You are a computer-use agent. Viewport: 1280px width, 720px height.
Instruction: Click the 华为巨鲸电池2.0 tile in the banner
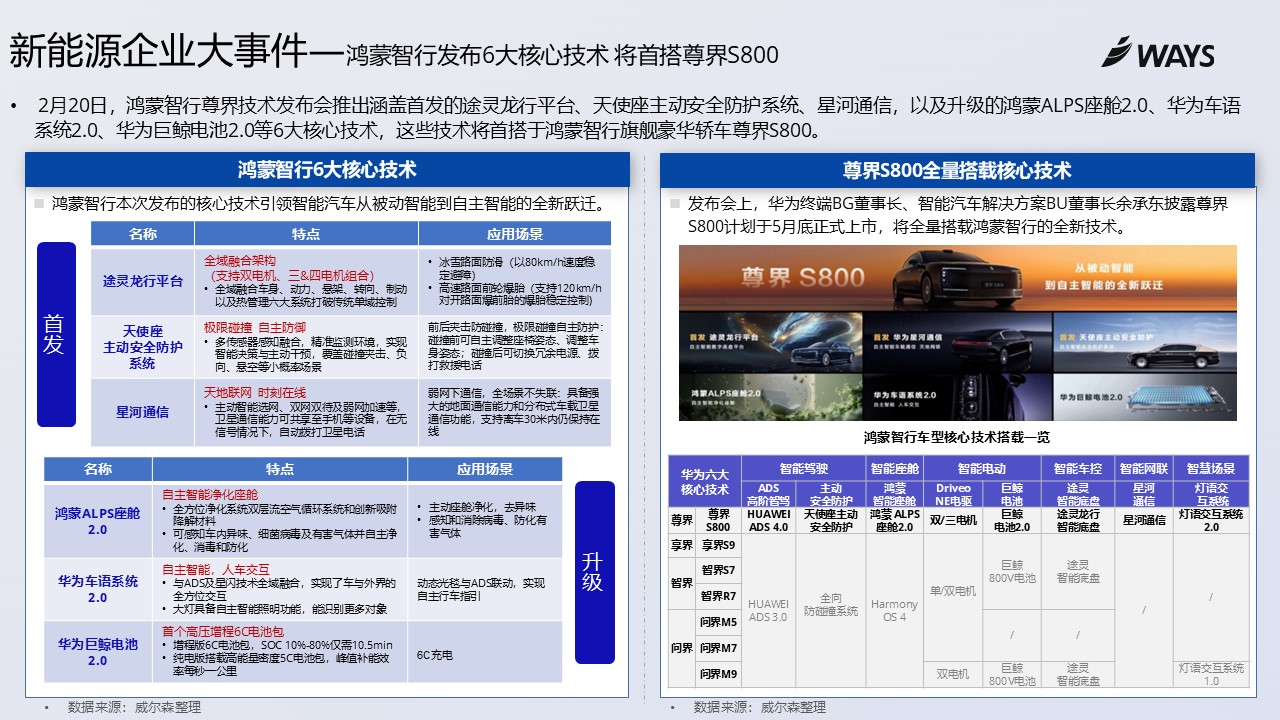pyautogui.click(x=1145, y=397)
